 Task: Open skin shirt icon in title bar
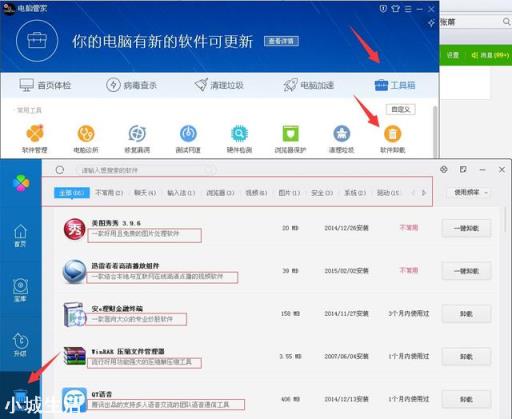click(x=395, y=9)
